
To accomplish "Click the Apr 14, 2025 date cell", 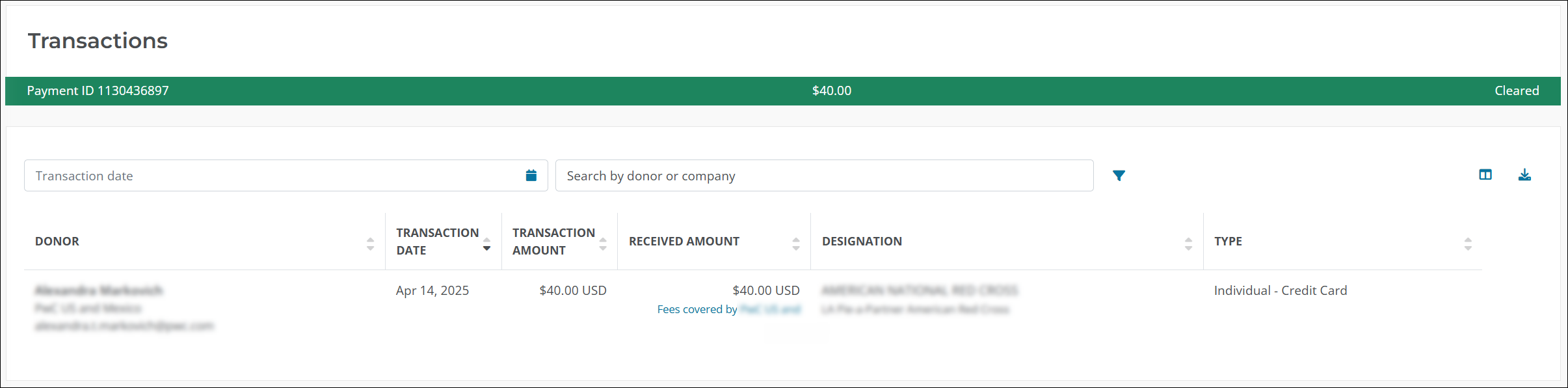I will pyautogui.click(x=432, y=291).
